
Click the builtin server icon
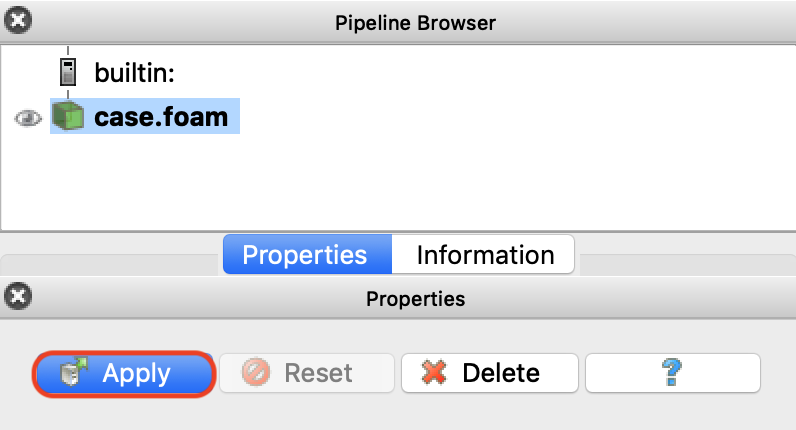pos(68,72)
